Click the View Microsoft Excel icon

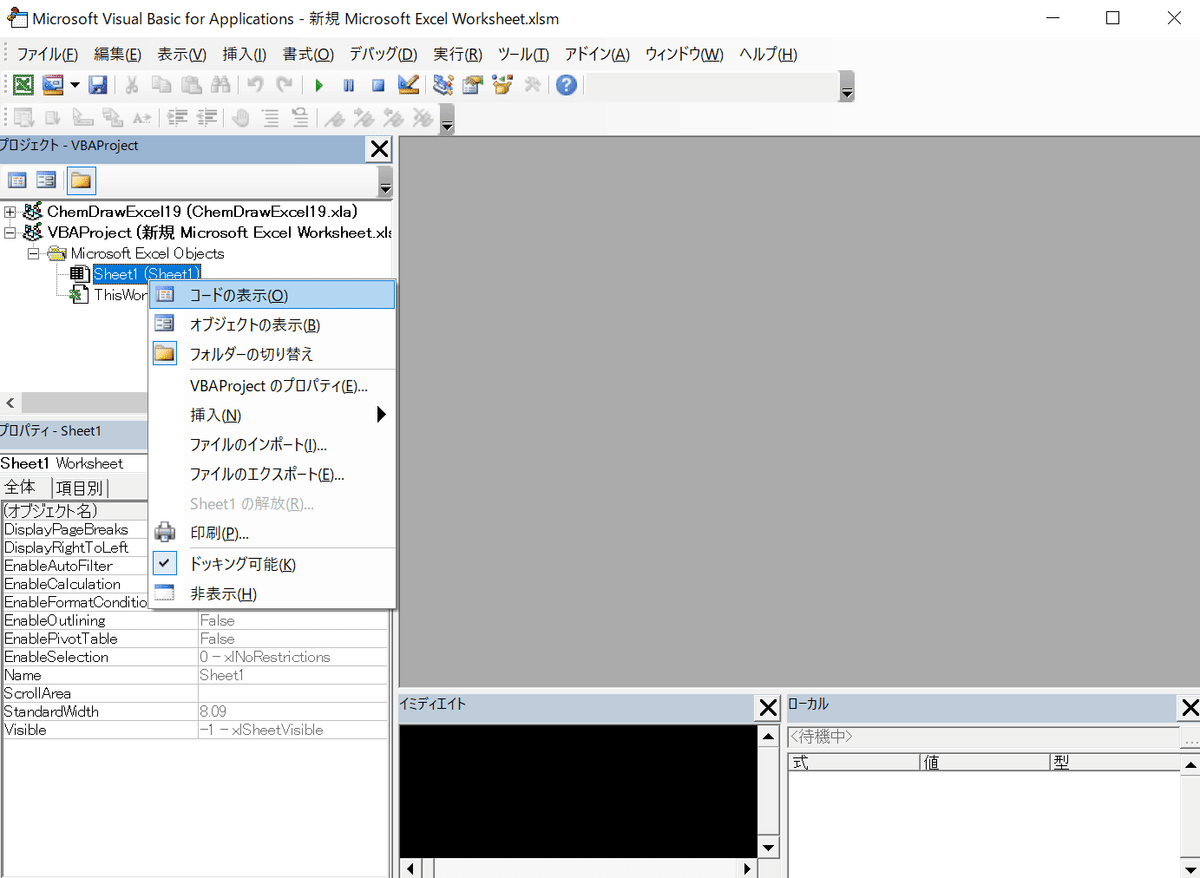[23, 85]
